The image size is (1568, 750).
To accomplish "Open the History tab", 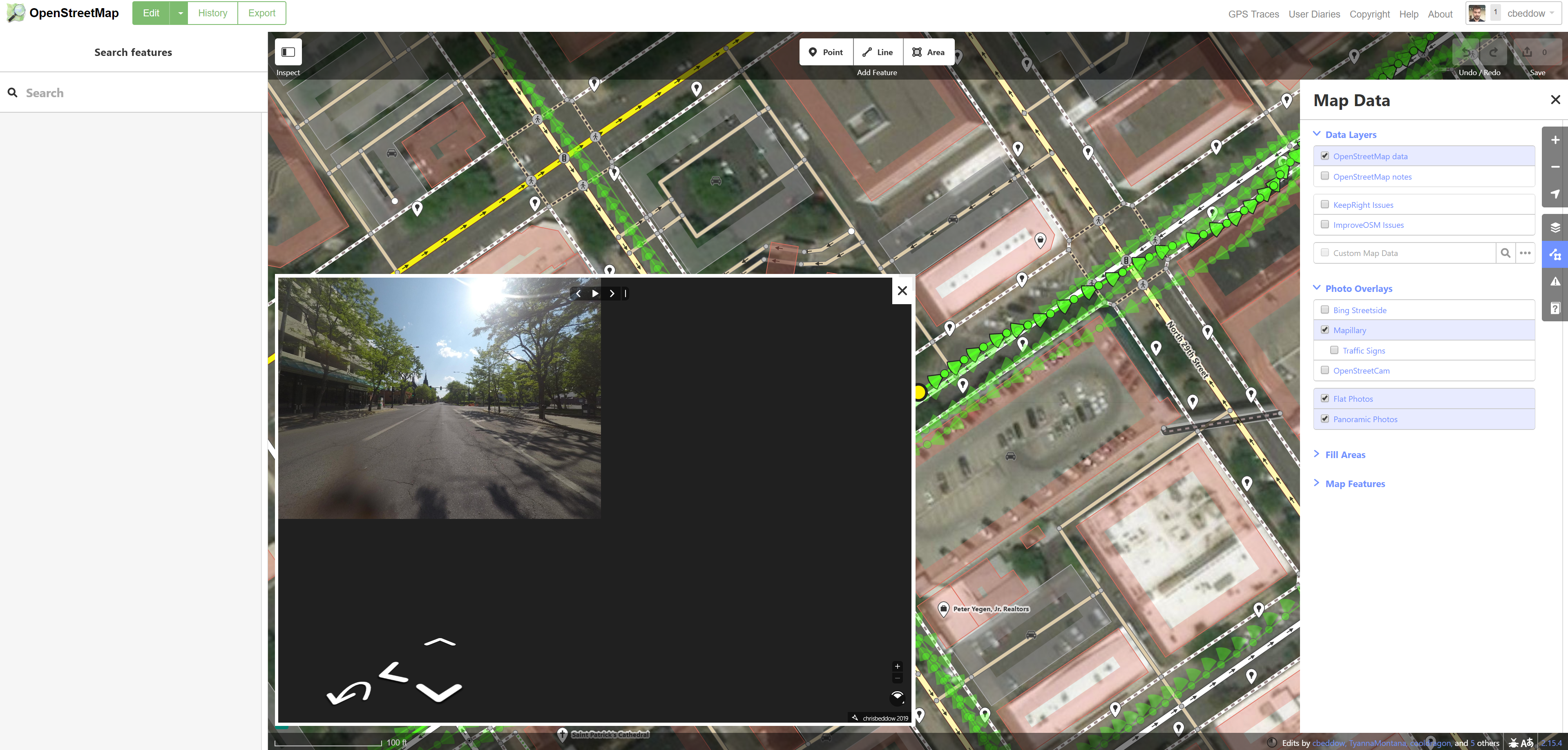I will tap(212, 13).
